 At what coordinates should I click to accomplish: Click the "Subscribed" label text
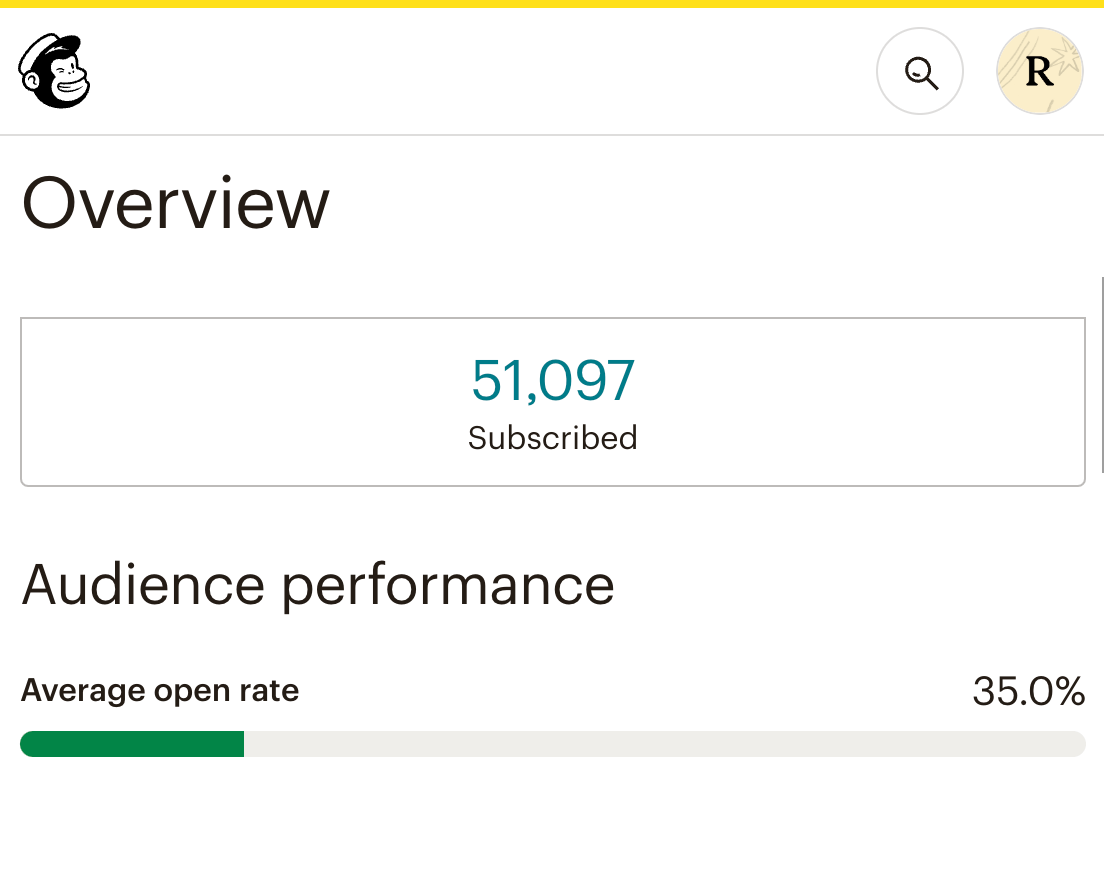point(552,438)
